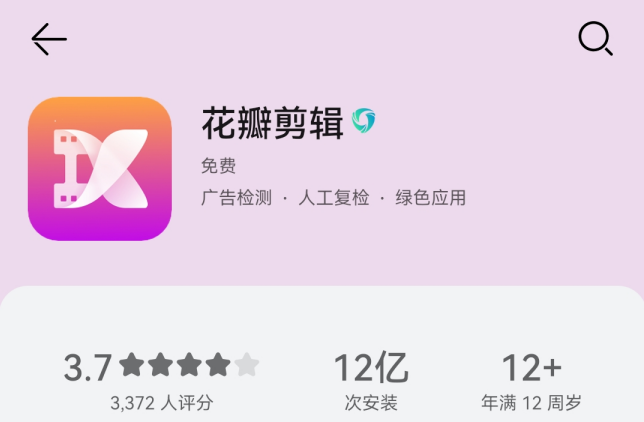
Task: Tap the 免费 price label
Action: (218, 166)
